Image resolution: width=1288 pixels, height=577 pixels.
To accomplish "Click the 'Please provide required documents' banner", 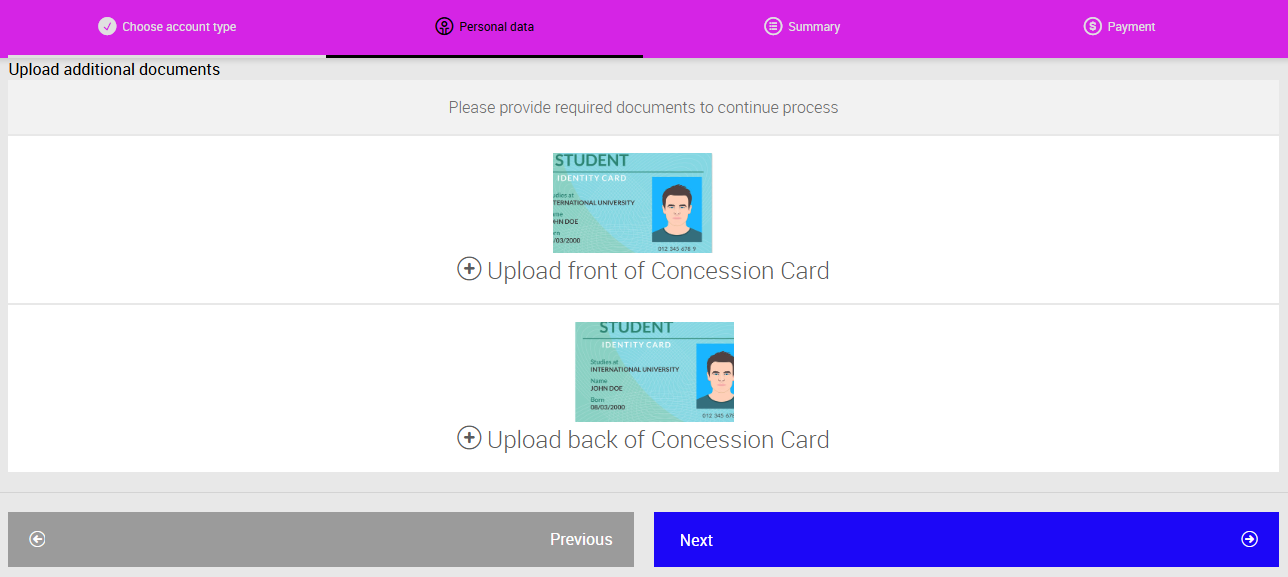I will pyautogui.click(x=643, y=107).
